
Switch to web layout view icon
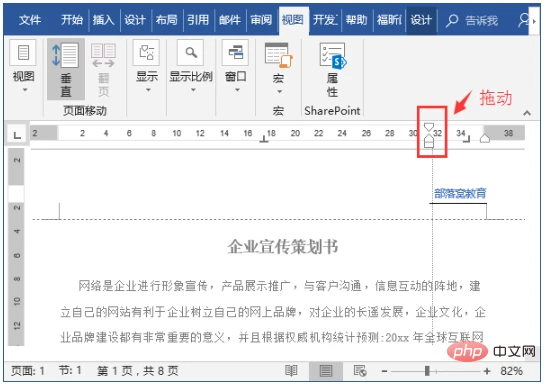[360, 371]
